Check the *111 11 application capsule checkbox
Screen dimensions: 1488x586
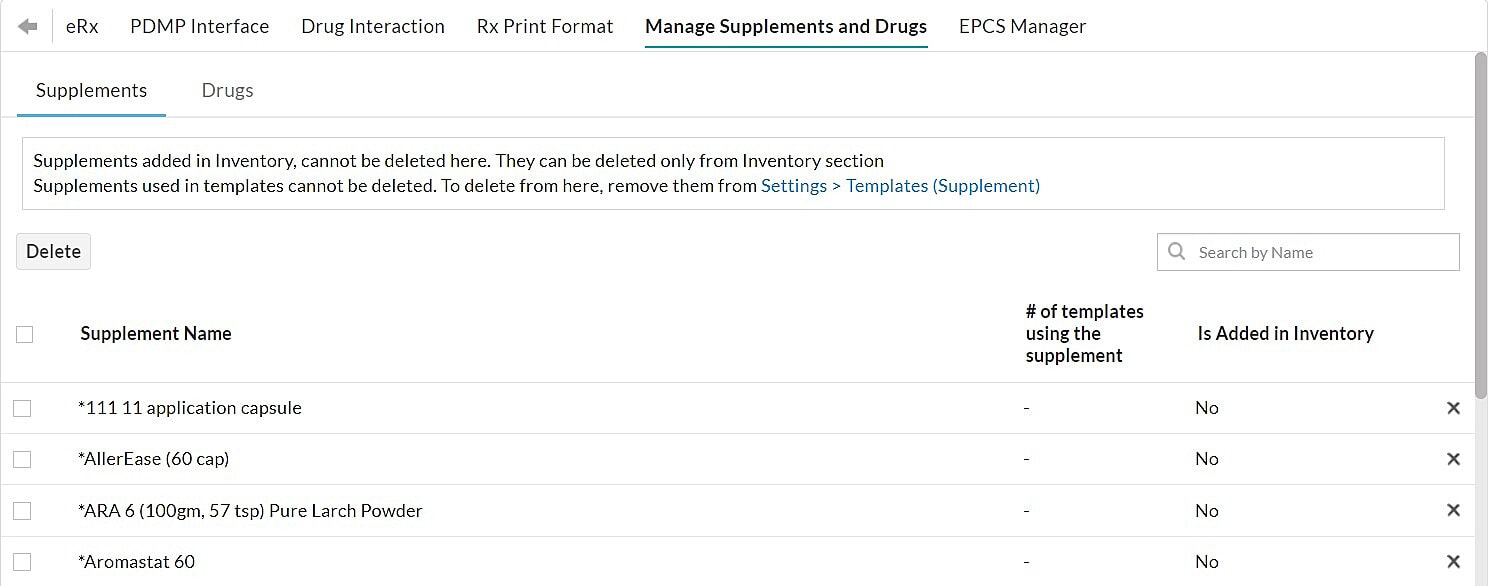pos(22,408)
